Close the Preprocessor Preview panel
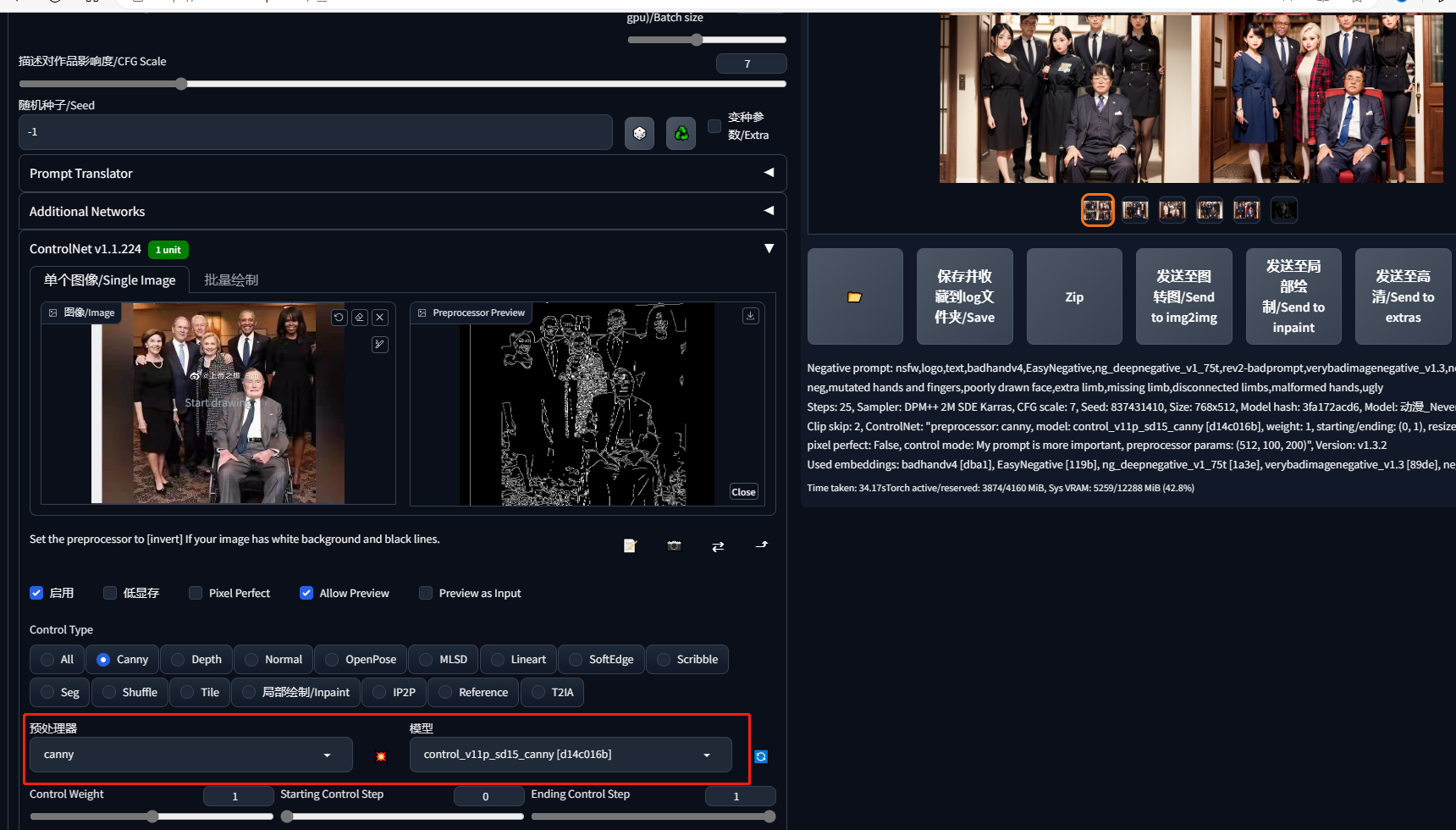 743,492
